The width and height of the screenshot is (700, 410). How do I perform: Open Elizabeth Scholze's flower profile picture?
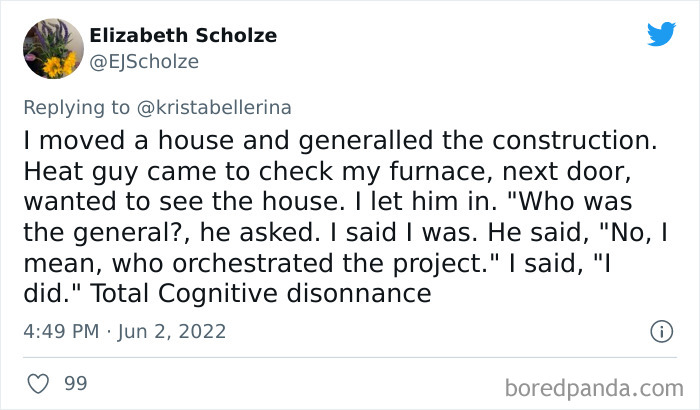point(48,48)
